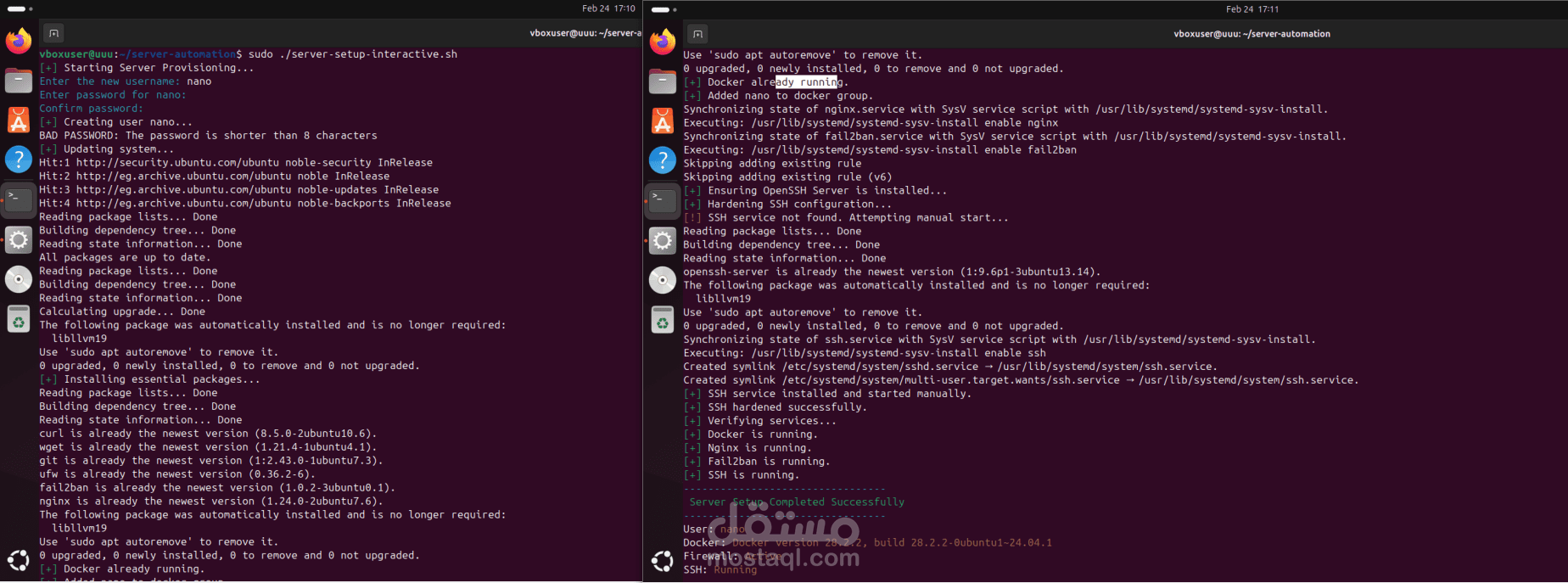
Task: Click the disc icon in the right screen's dock
Action: point(663,279)
